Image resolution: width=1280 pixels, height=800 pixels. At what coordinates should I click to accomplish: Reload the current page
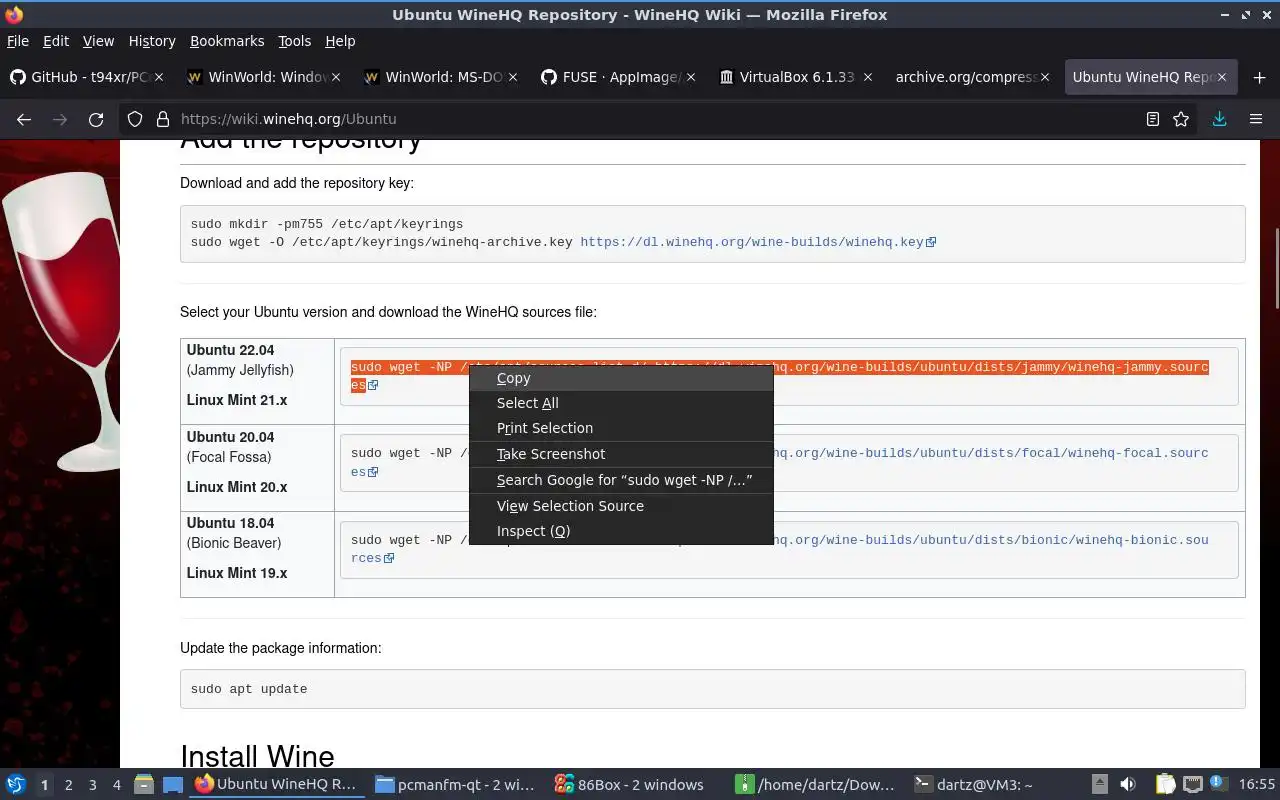[x=96, y=119]
